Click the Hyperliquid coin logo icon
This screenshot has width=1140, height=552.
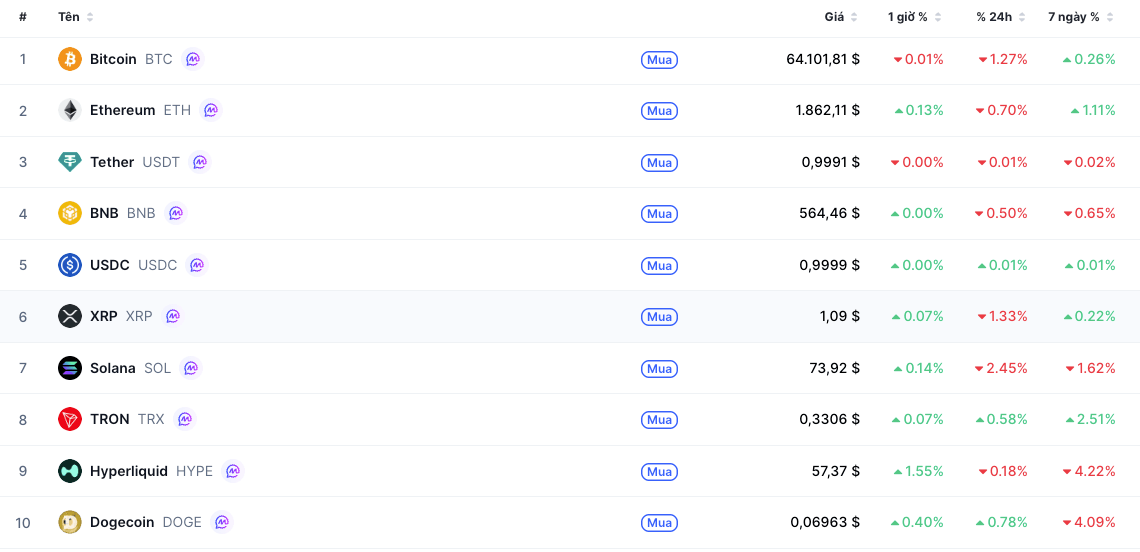[x=70, y=471]
